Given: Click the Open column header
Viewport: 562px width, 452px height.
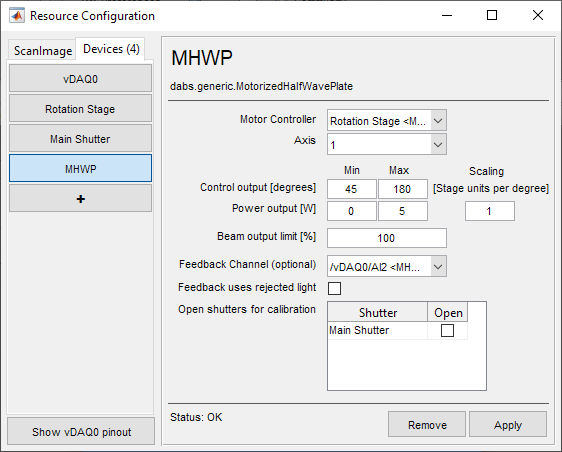Looking at the screenshot, I should (x=448, y=313).
